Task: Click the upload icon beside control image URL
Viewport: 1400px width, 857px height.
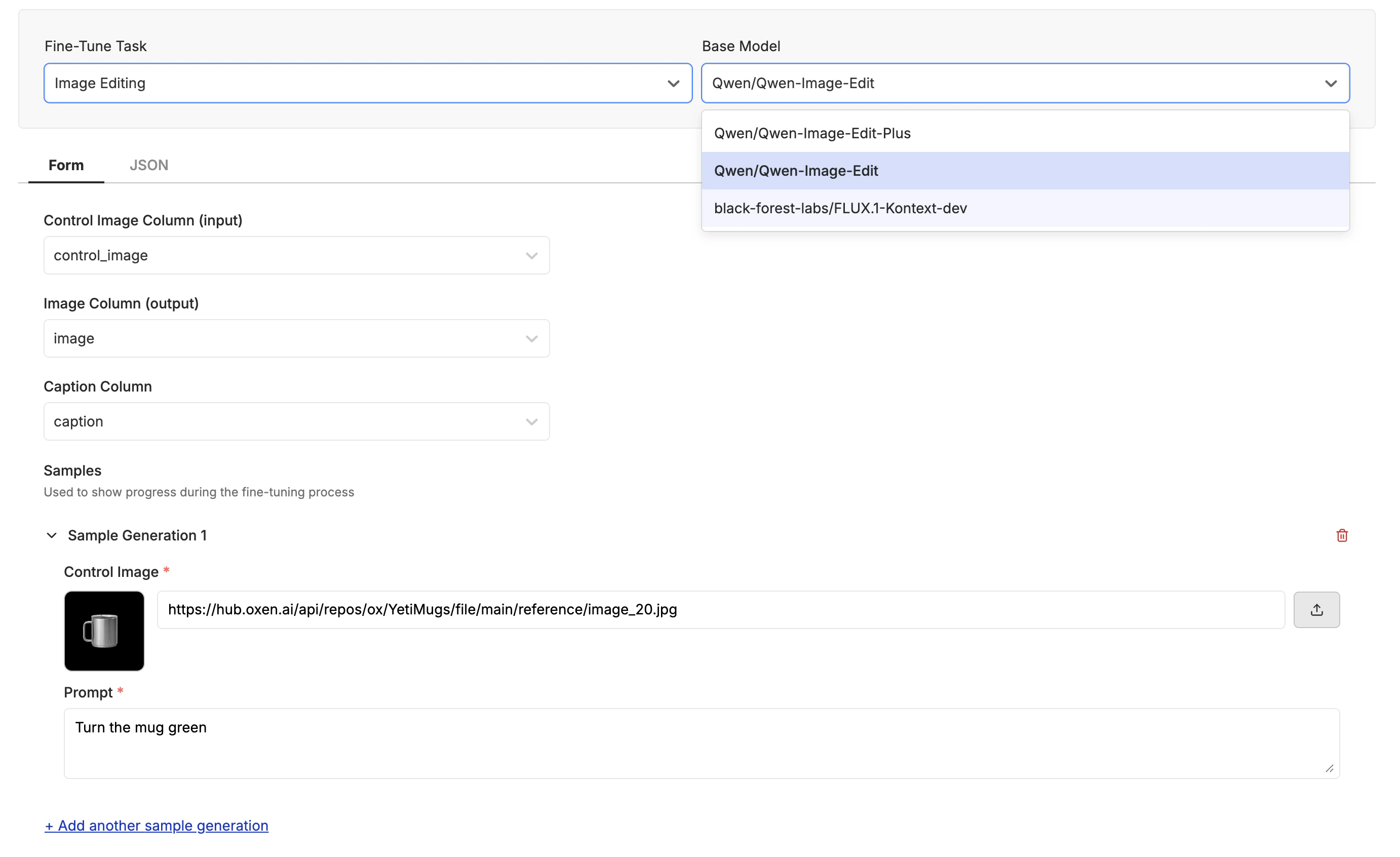Action: (x=1316, y=610)
